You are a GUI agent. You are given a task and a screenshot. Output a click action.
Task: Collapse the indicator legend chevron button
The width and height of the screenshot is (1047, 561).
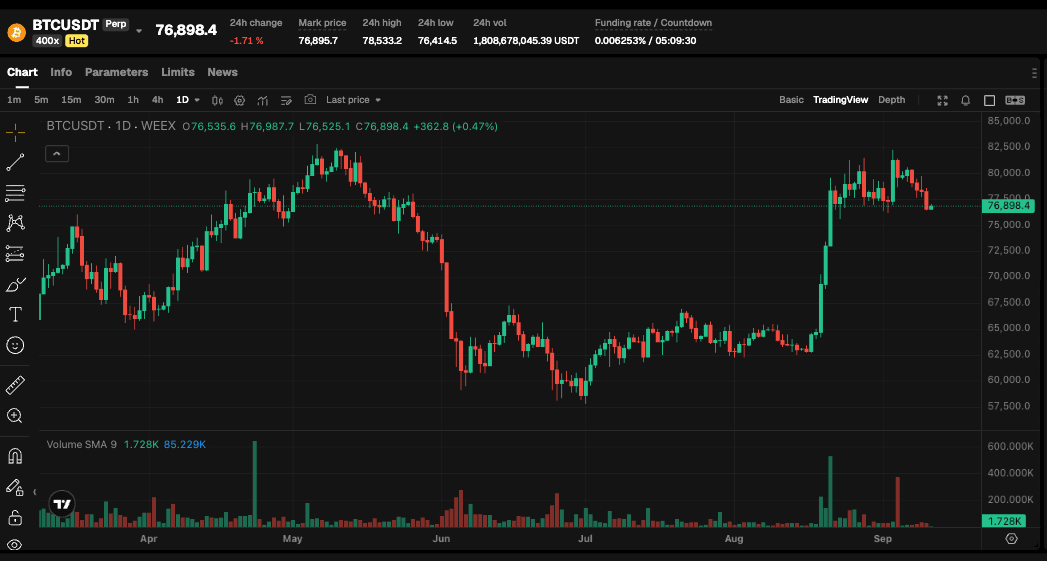click(x=57, y=154)
